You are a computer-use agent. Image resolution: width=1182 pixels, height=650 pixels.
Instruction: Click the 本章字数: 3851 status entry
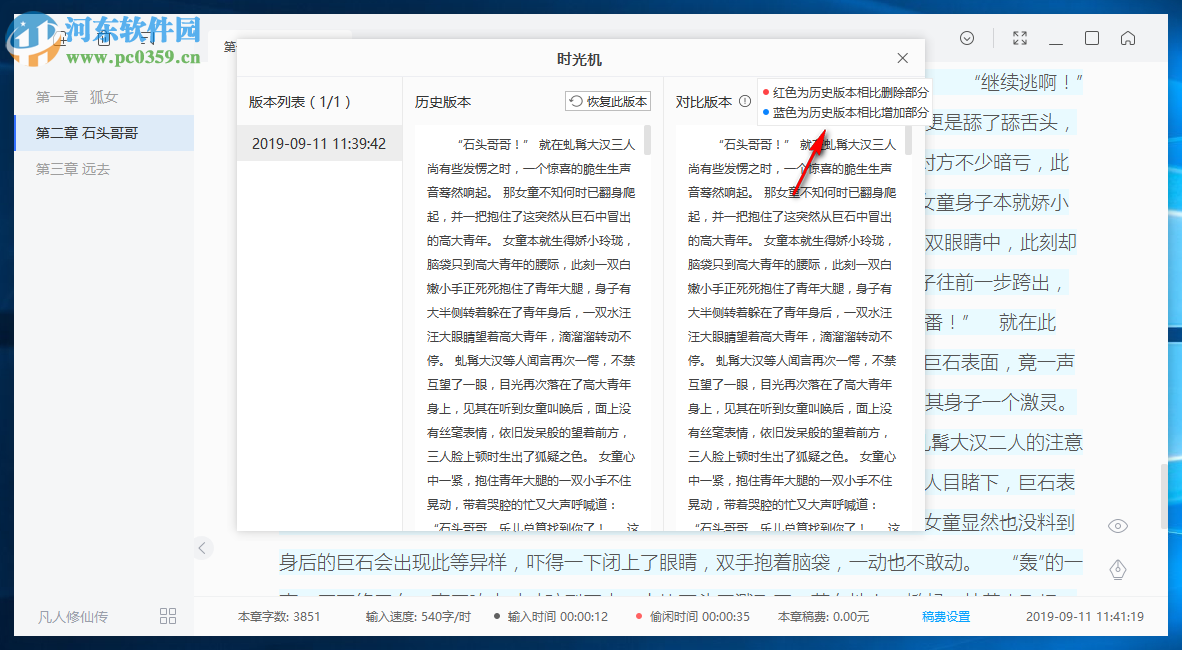(279, 617)
